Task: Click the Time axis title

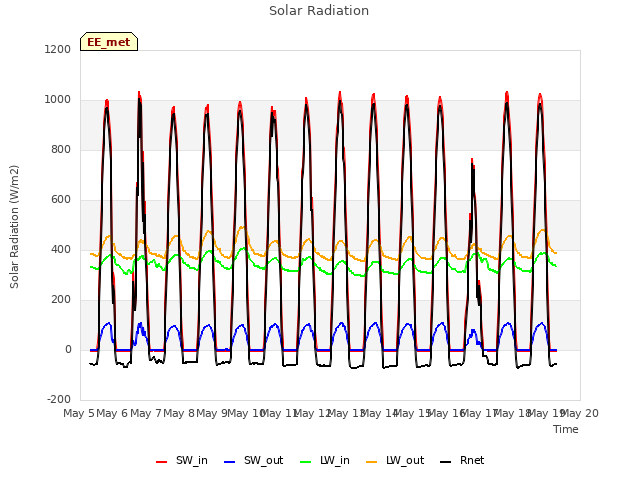Action: [x=566, y=429]
